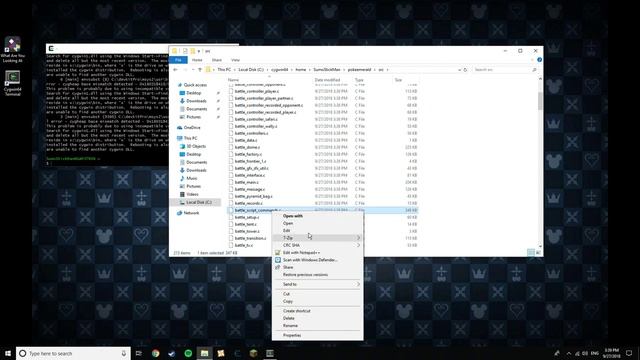Switch to the large icons view in status bar
This screenshot has height=360, width=640.
538,253
